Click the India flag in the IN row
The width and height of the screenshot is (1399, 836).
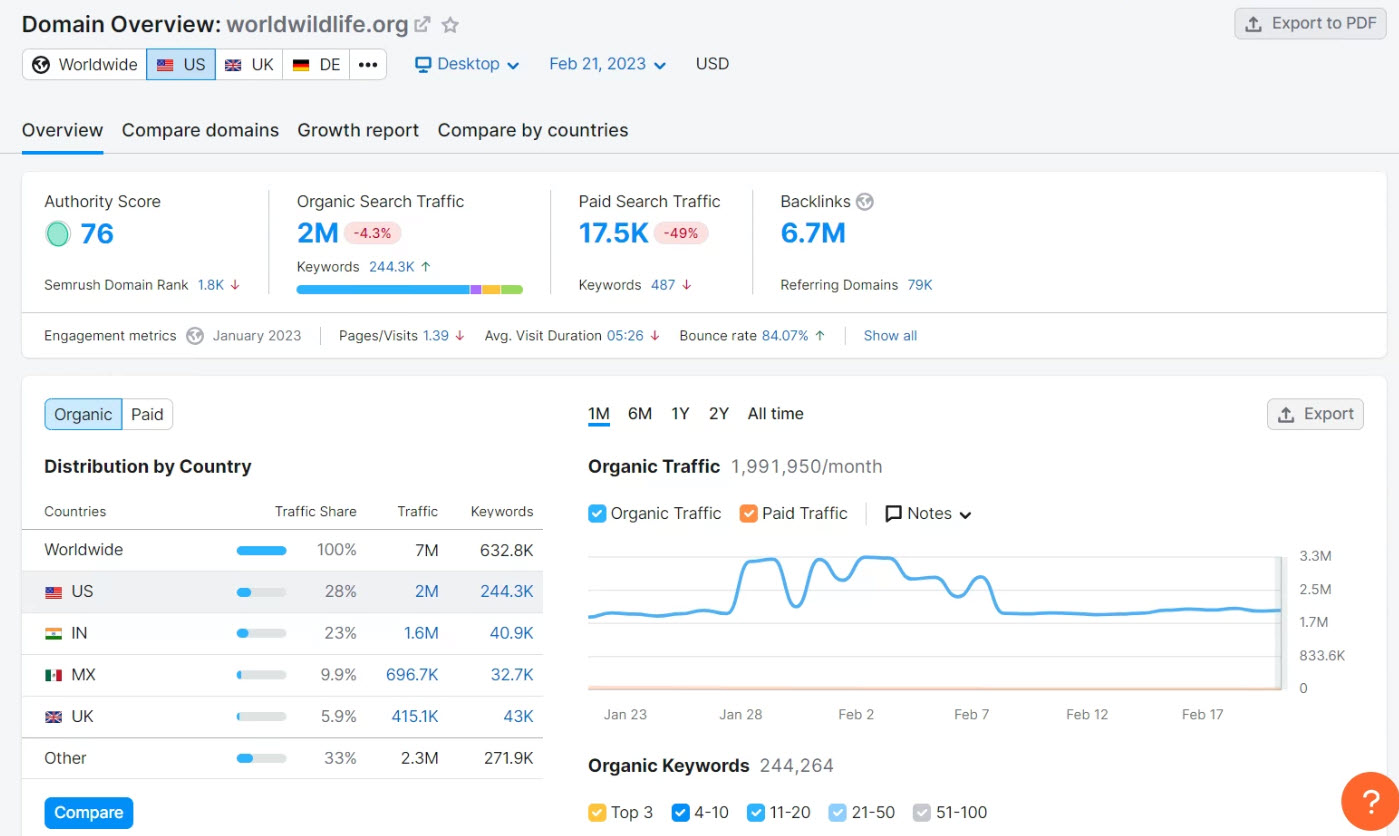tap(54, 633)
